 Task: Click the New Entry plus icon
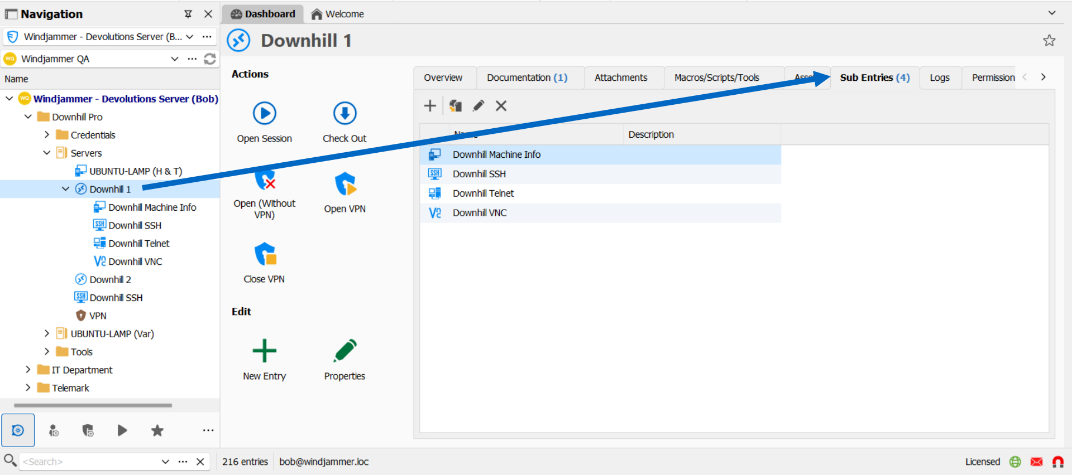point(264,350)
